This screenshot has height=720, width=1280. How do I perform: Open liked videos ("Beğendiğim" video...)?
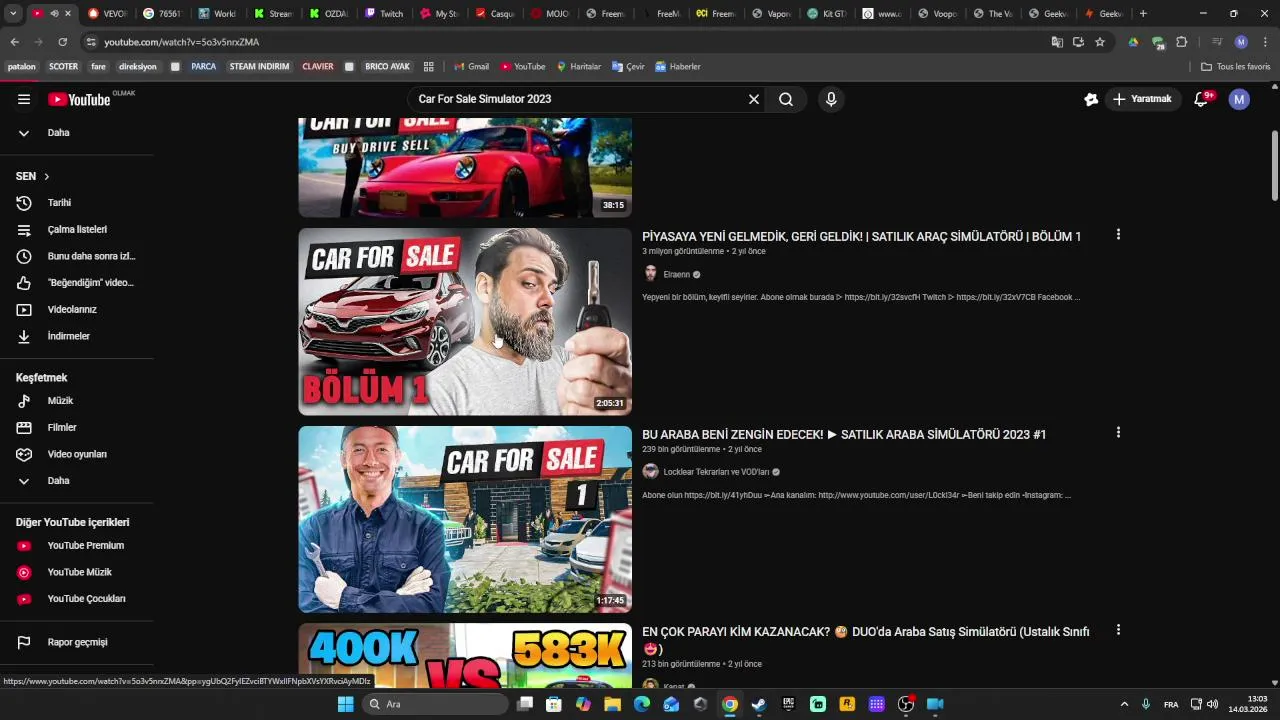[90, 283]
